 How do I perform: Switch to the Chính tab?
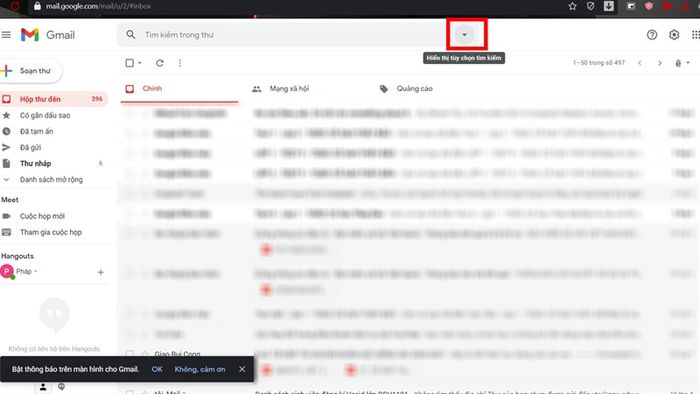179,88
